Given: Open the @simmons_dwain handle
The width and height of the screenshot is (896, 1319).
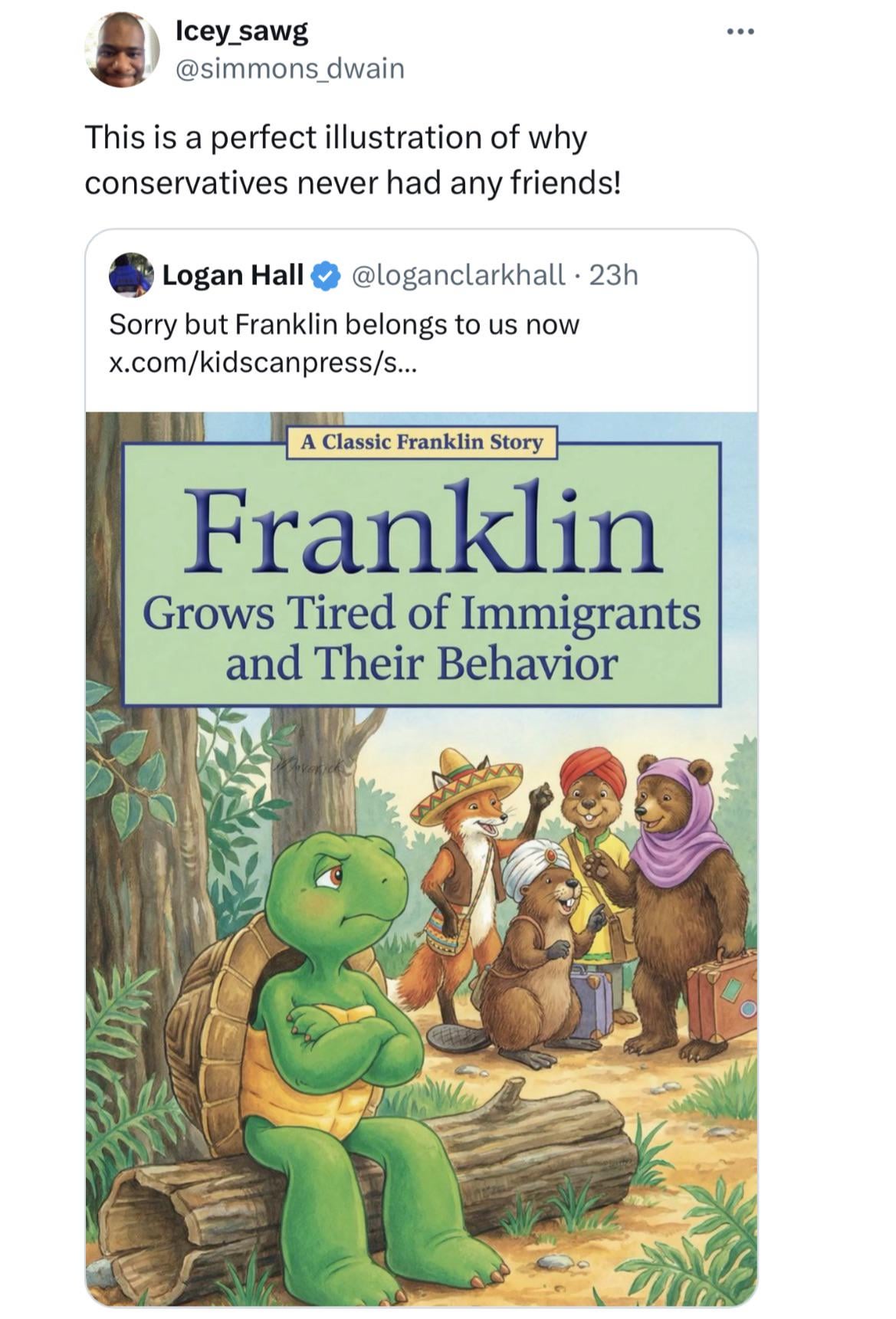Looking at the screenshot, I should (x=290, y=69).
